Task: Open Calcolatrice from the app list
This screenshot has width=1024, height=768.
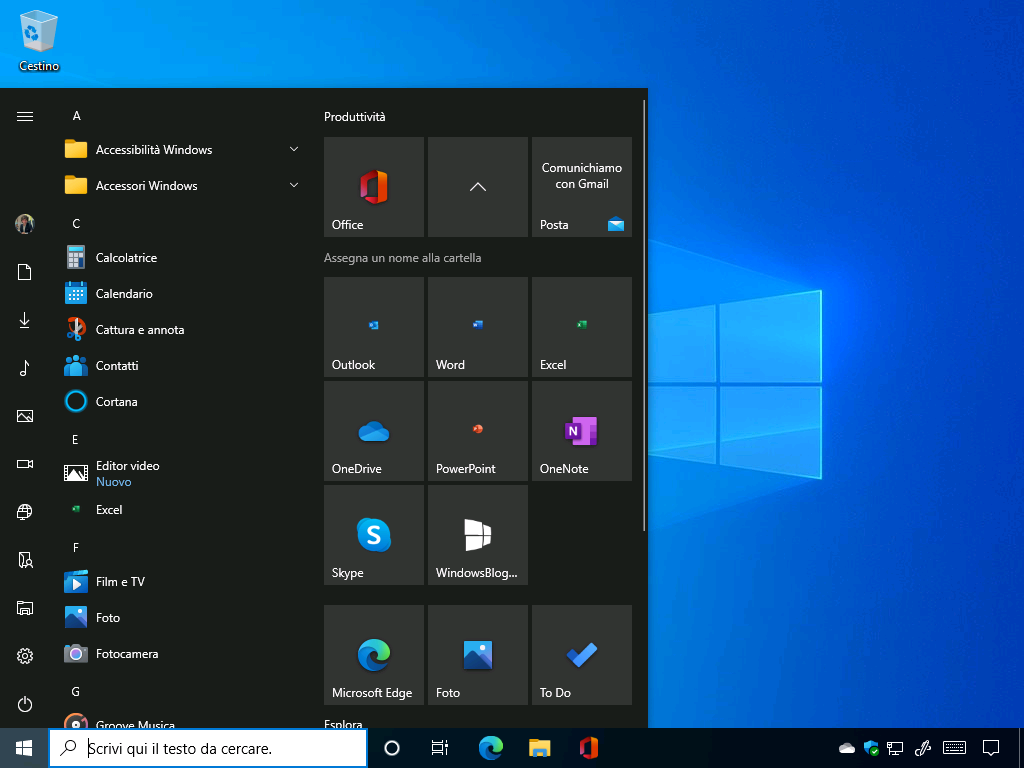Action: pyautogui.click(x=182, y=257)
